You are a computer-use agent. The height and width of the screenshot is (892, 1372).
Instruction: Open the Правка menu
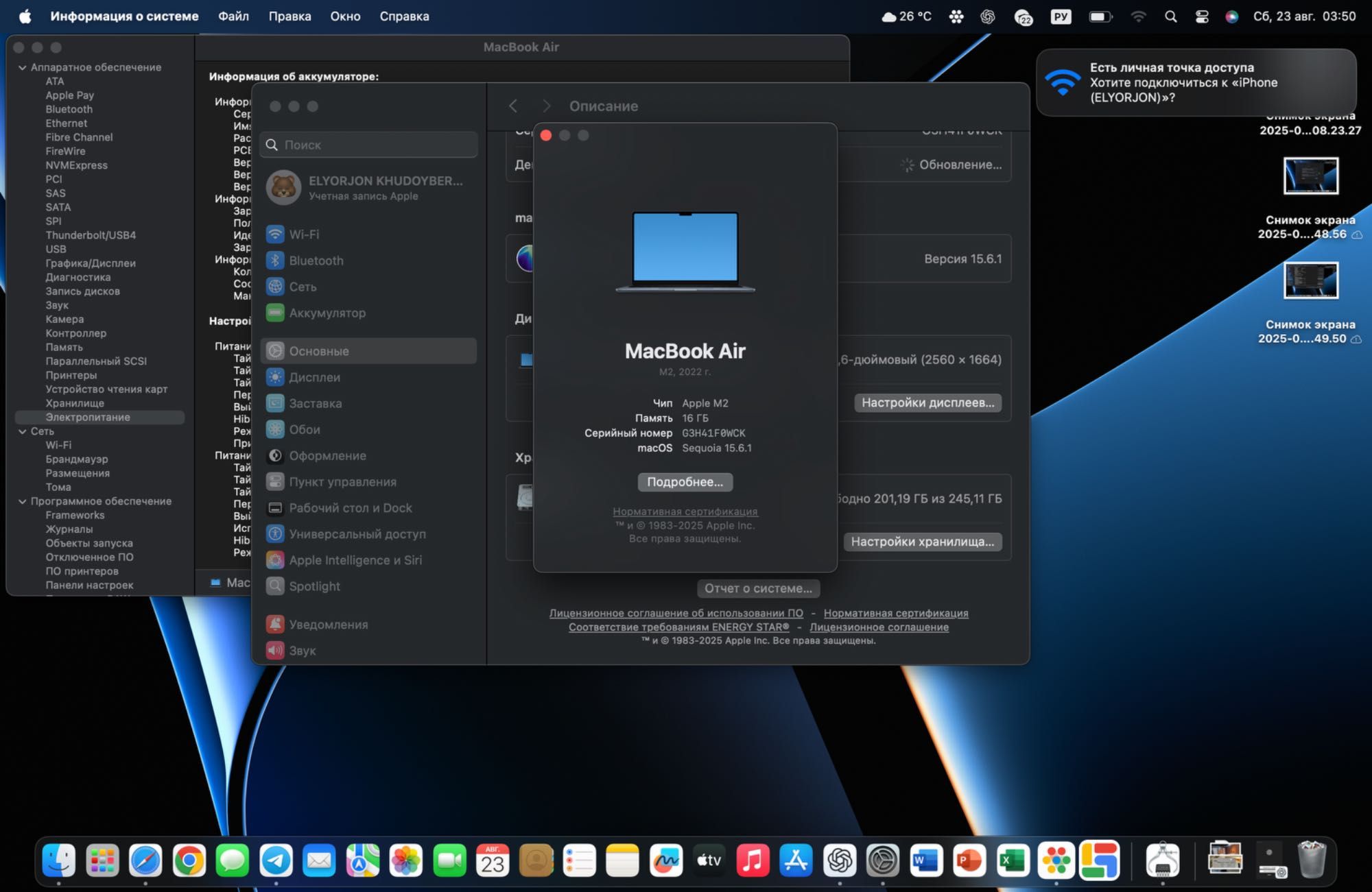pyautogui.click(x=289, y=16)
